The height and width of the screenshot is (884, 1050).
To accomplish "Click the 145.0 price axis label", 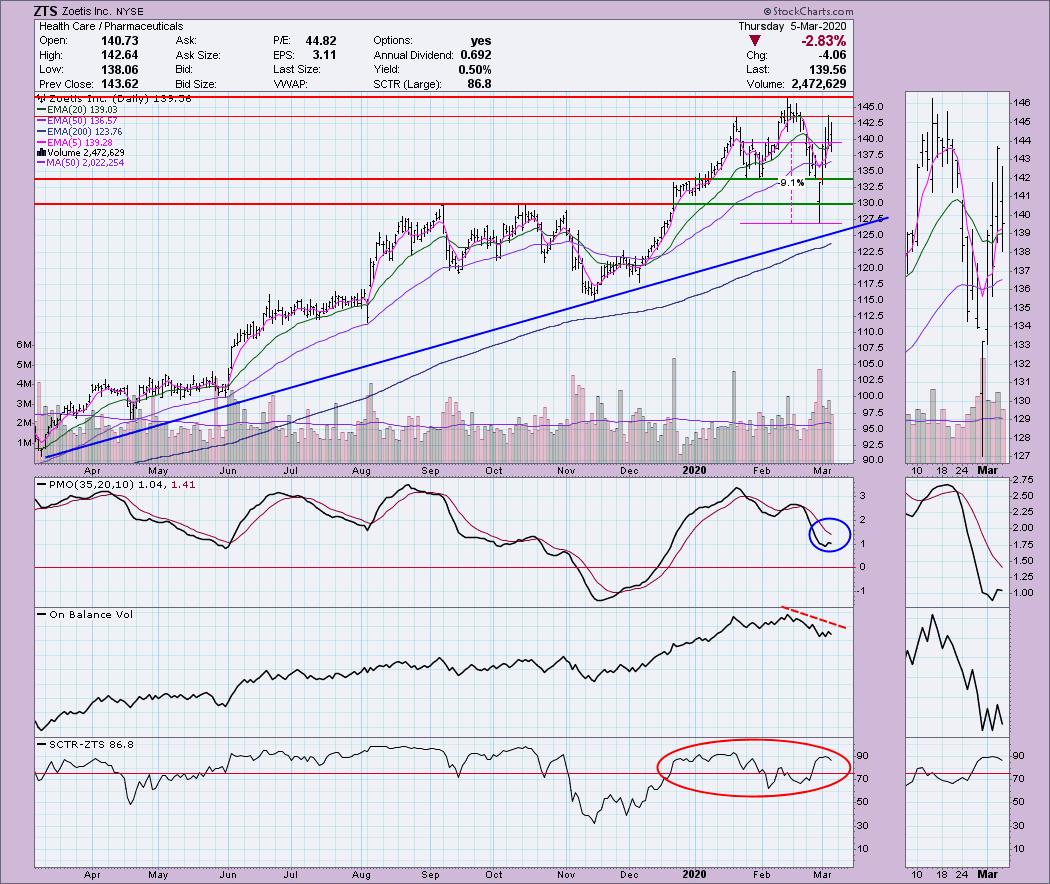I will [x=870, y=106].
